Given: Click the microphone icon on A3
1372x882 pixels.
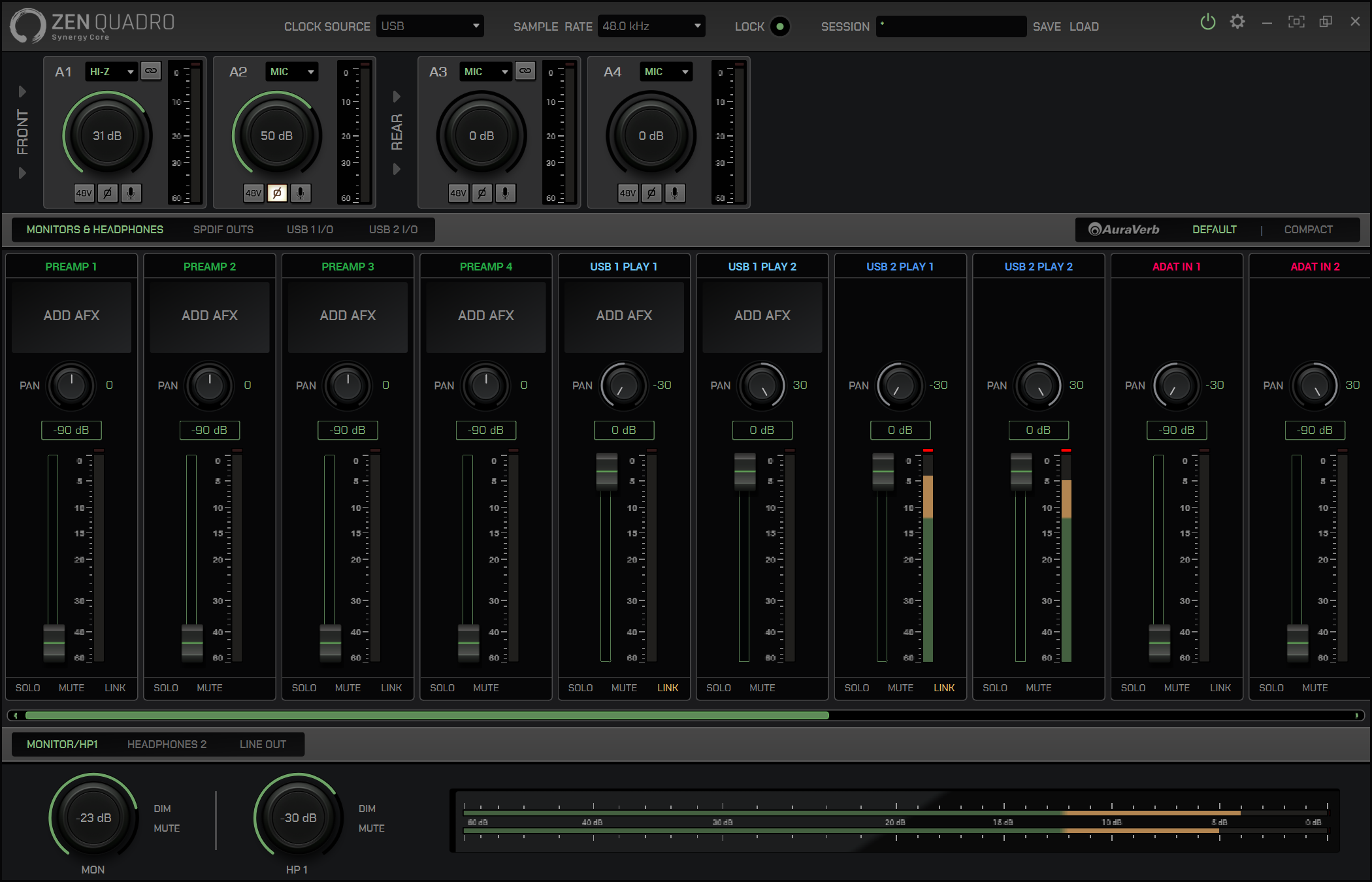Looking at the screenshot, I should (x=505, y=193).
